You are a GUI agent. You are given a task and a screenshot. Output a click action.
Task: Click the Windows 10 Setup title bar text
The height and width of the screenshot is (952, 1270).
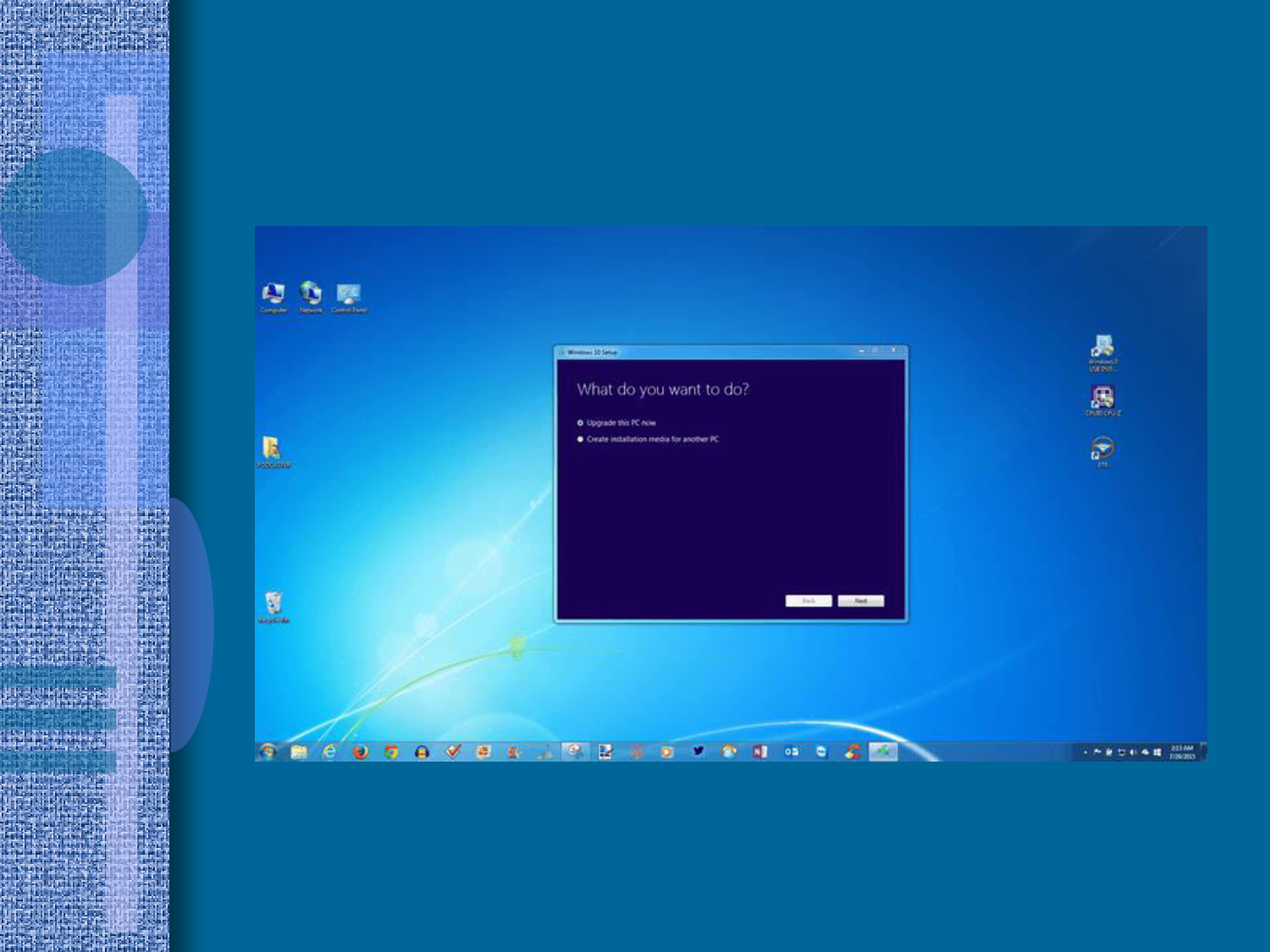pos(592,352)
